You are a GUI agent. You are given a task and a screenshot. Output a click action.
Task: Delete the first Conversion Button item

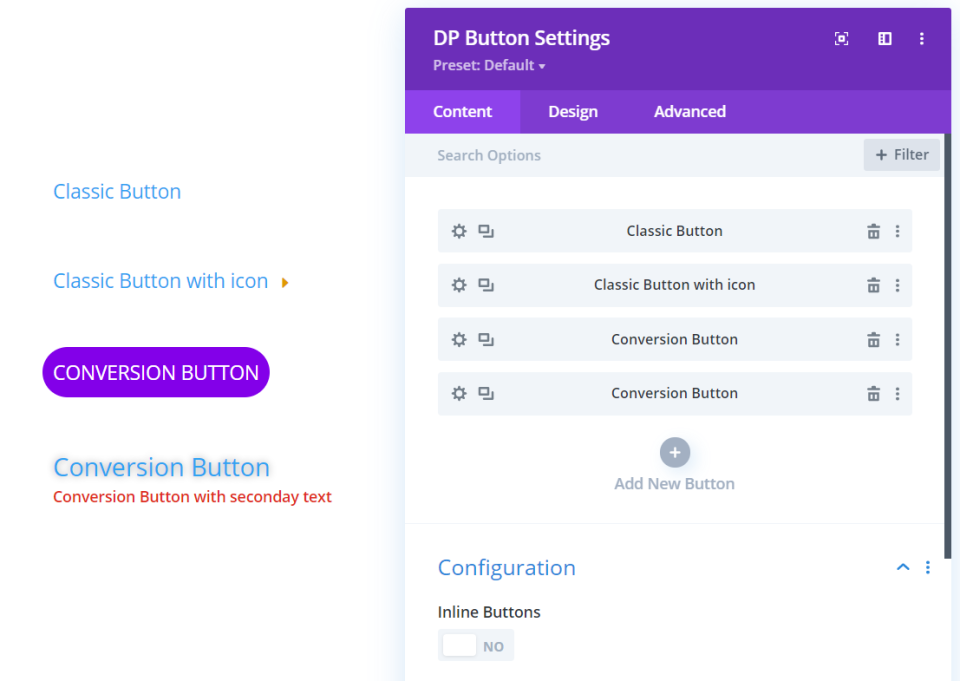pyautogui.click(x=873, y=340)
